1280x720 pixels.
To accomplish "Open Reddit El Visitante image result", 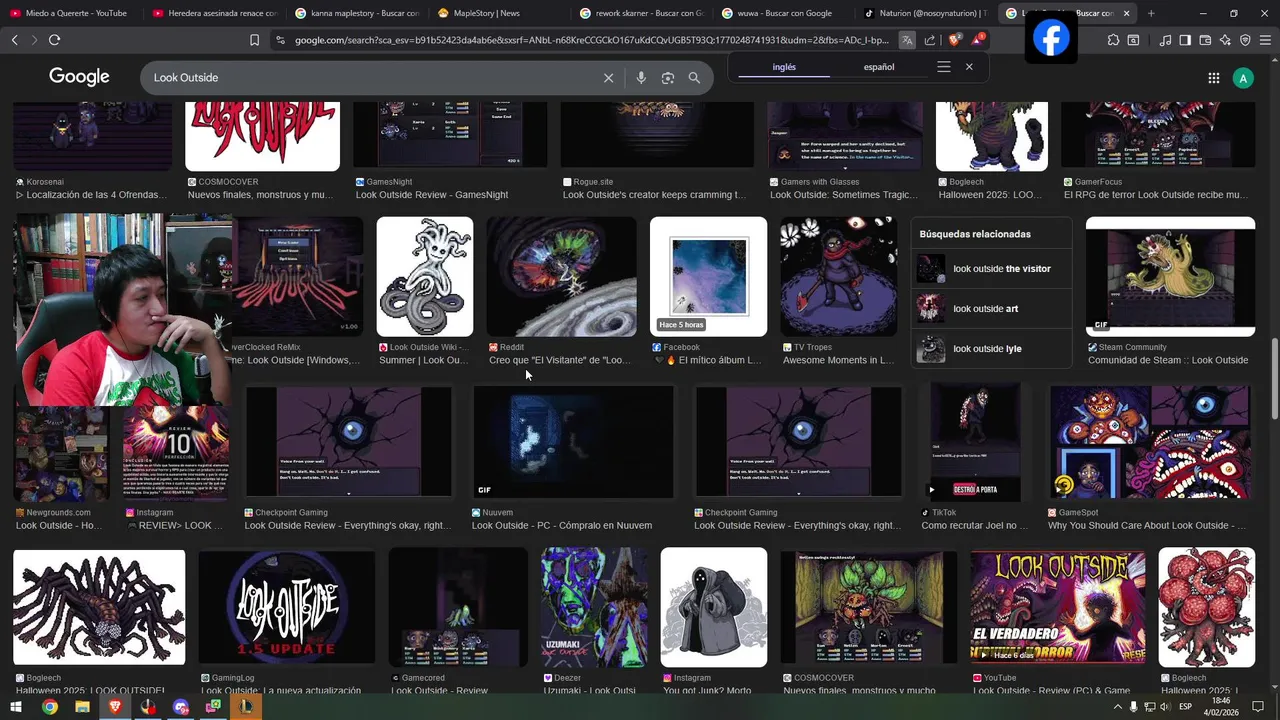I will [x=561, y=277].
